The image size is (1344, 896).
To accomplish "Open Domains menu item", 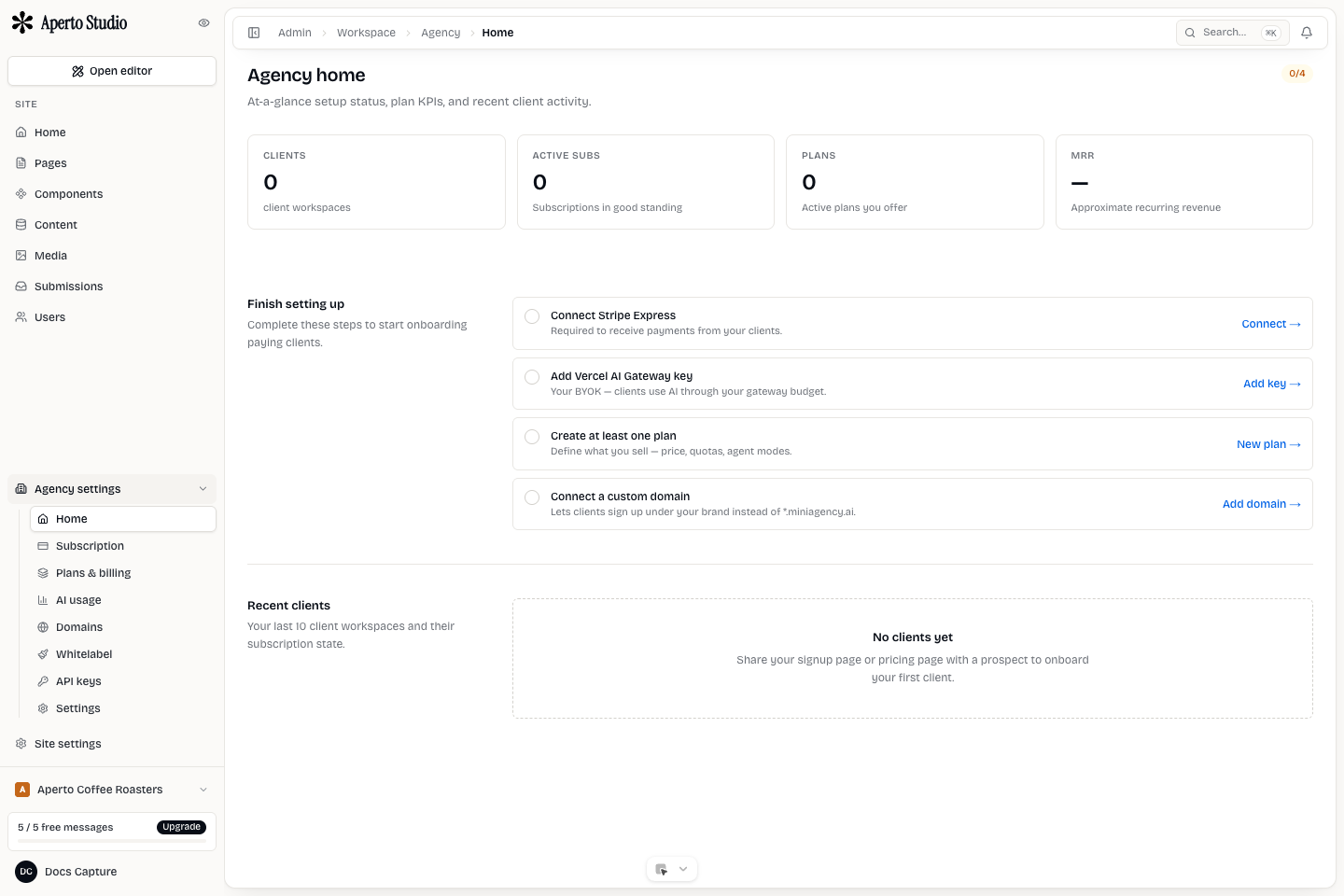I will click(x=123, y=627).
